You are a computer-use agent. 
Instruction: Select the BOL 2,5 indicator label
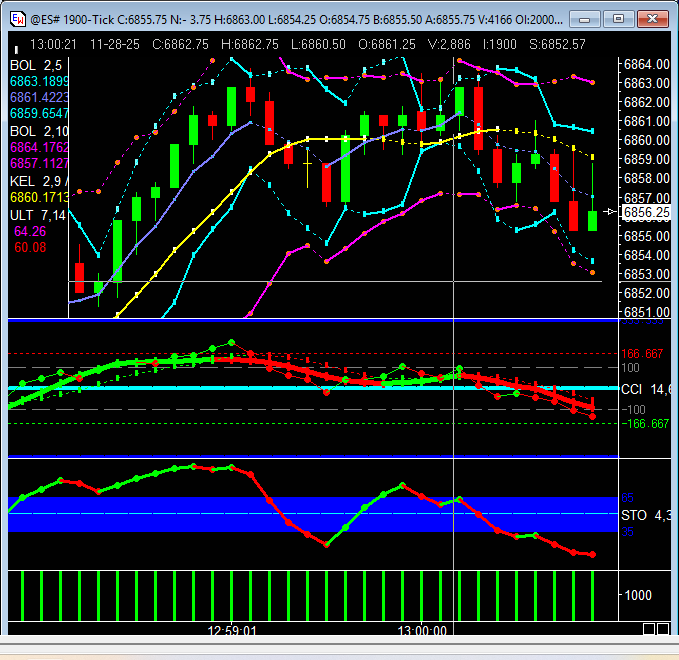[x=32, y=65]
